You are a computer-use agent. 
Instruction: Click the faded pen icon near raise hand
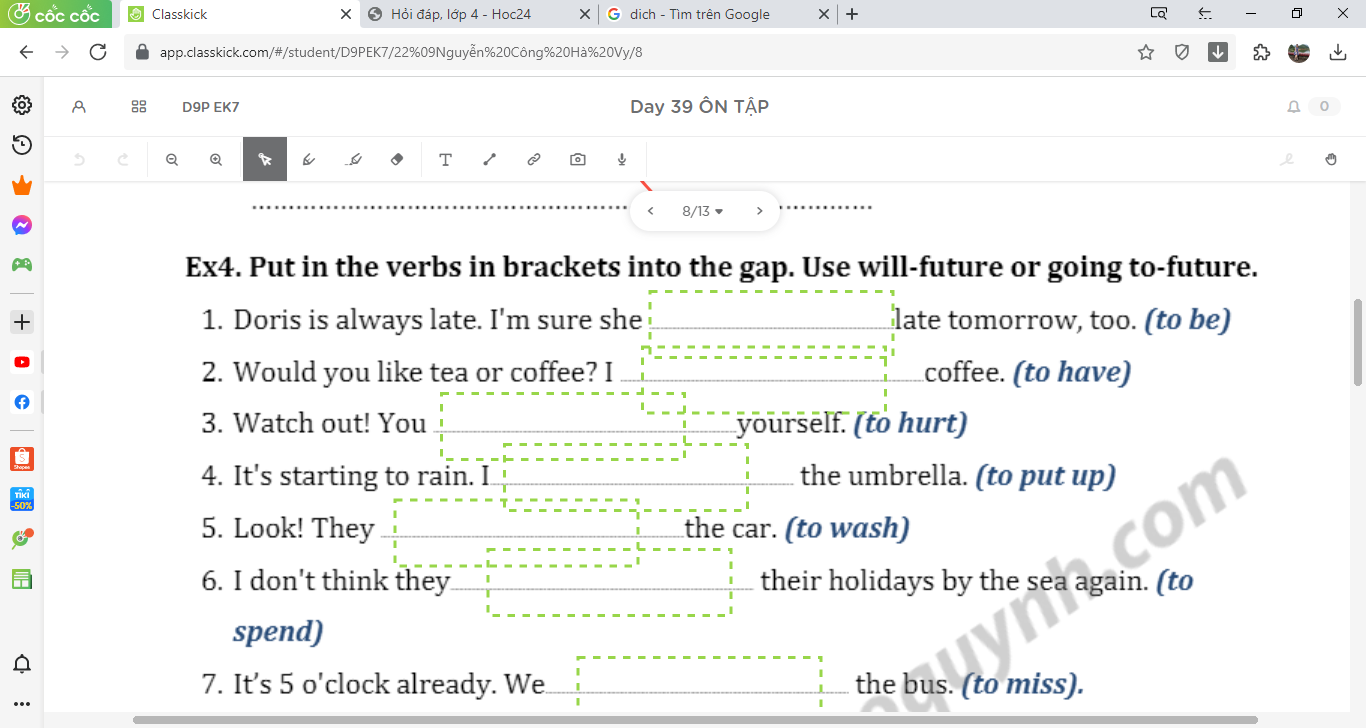coord(1287,159)
